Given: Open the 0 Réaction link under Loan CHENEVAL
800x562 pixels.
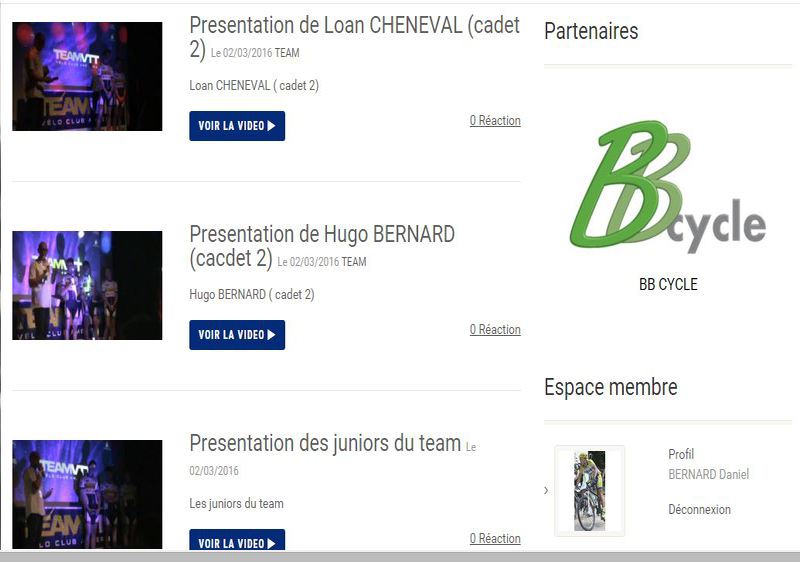Looking at the screenshot, I should click(x=495, y=120).
